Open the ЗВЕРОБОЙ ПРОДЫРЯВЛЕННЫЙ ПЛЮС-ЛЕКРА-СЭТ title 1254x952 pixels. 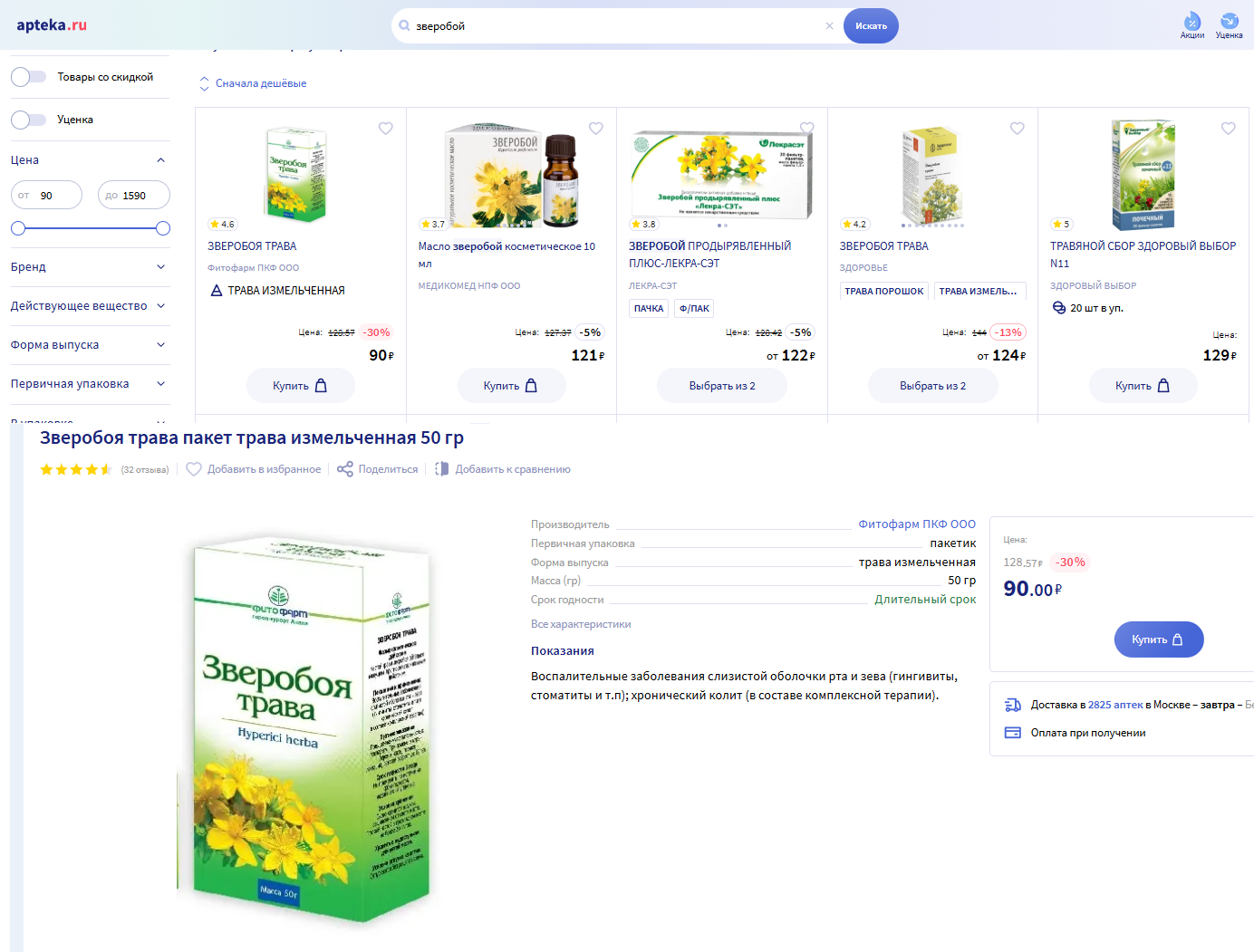tap(710, 255)
